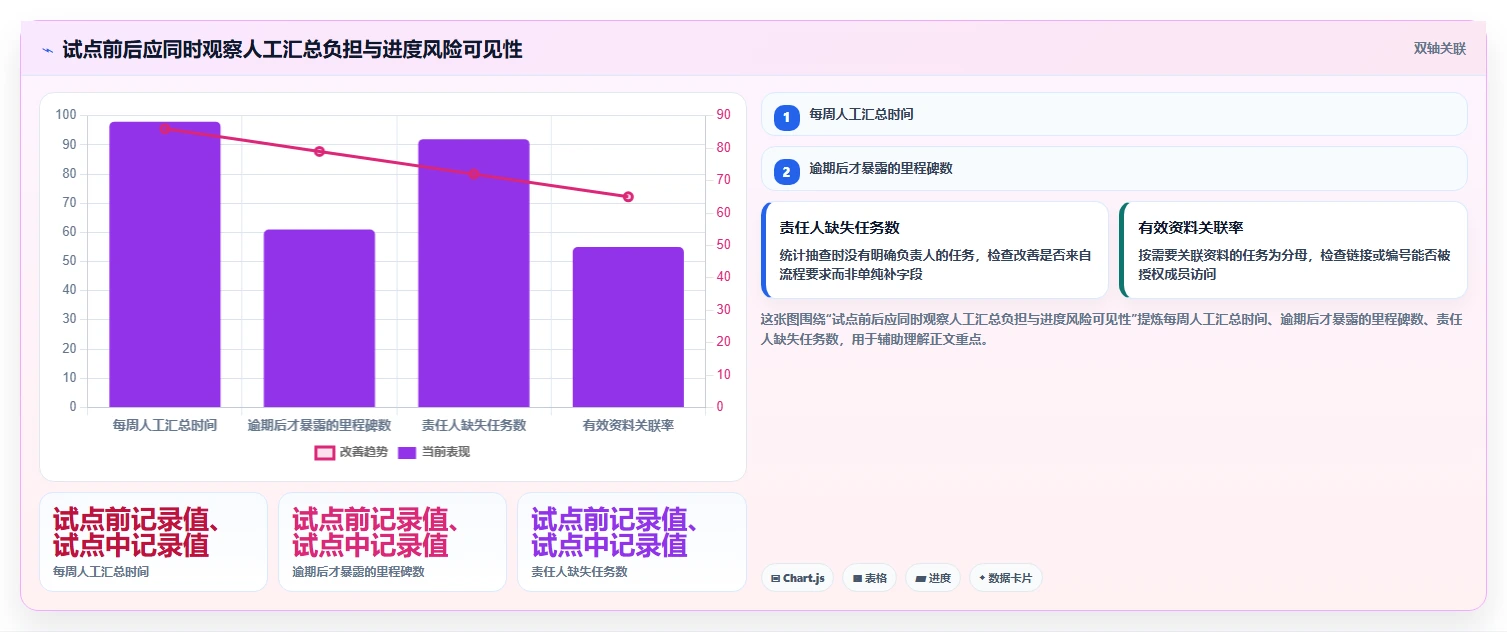Toggle the 改善趋势 legend swatch
The width and height of the screenshot is (1507, 632).
coord(325,452)
